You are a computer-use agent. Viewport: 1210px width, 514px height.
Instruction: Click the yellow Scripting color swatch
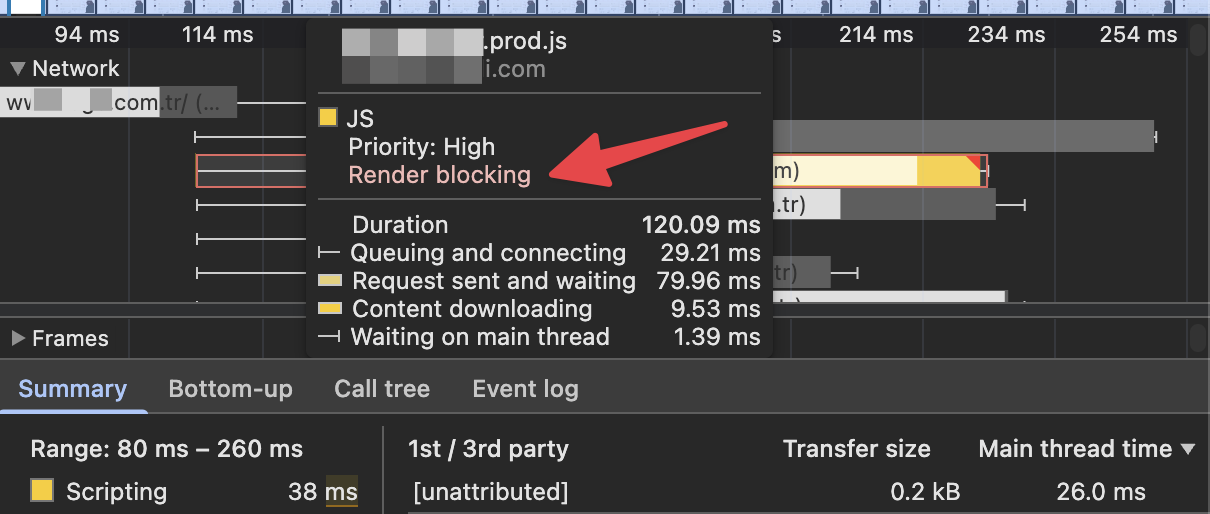[42, 491]
